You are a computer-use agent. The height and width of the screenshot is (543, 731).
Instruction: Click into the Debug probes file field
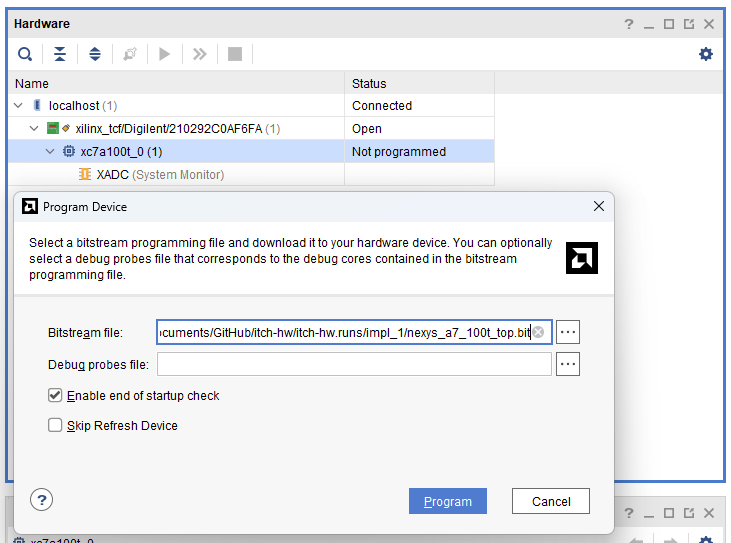(354, 364)
